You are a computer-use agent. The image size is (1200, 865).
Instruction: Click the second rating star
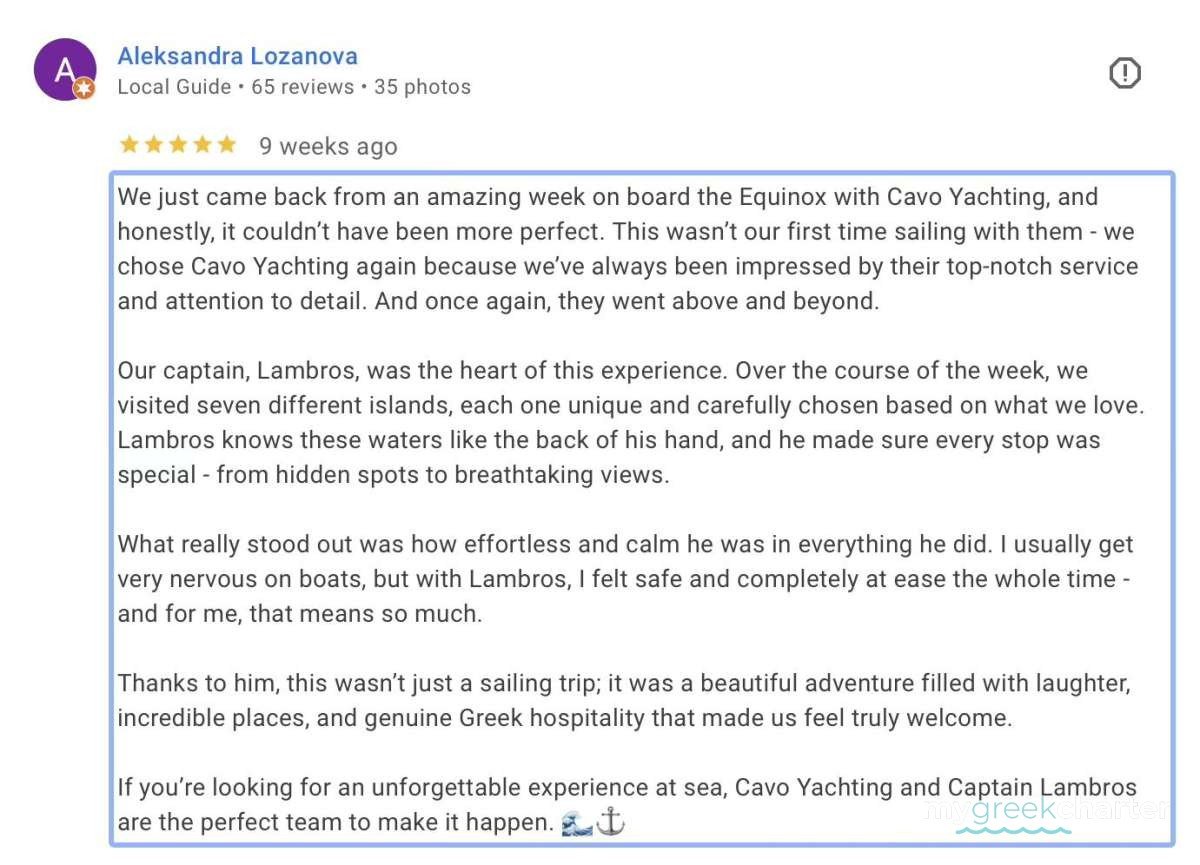point(153,145)
